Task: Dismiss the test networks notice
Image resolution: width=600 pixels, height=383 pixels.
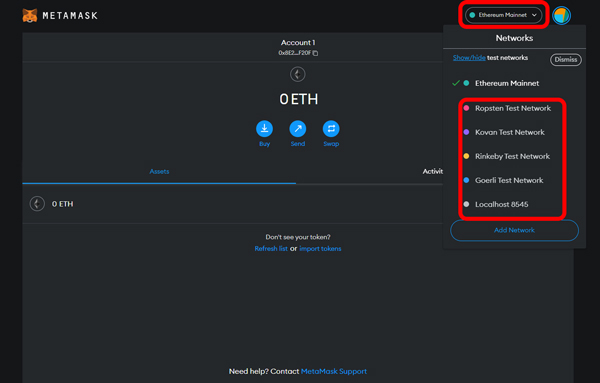Action: [566, 60]
